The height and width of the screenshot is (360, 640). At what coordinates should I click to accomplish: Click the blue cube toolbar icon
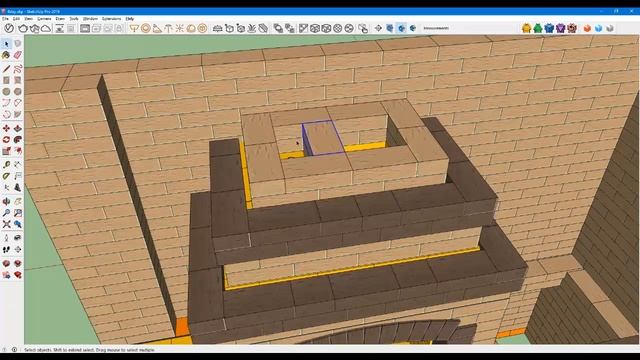click(598, 28)
